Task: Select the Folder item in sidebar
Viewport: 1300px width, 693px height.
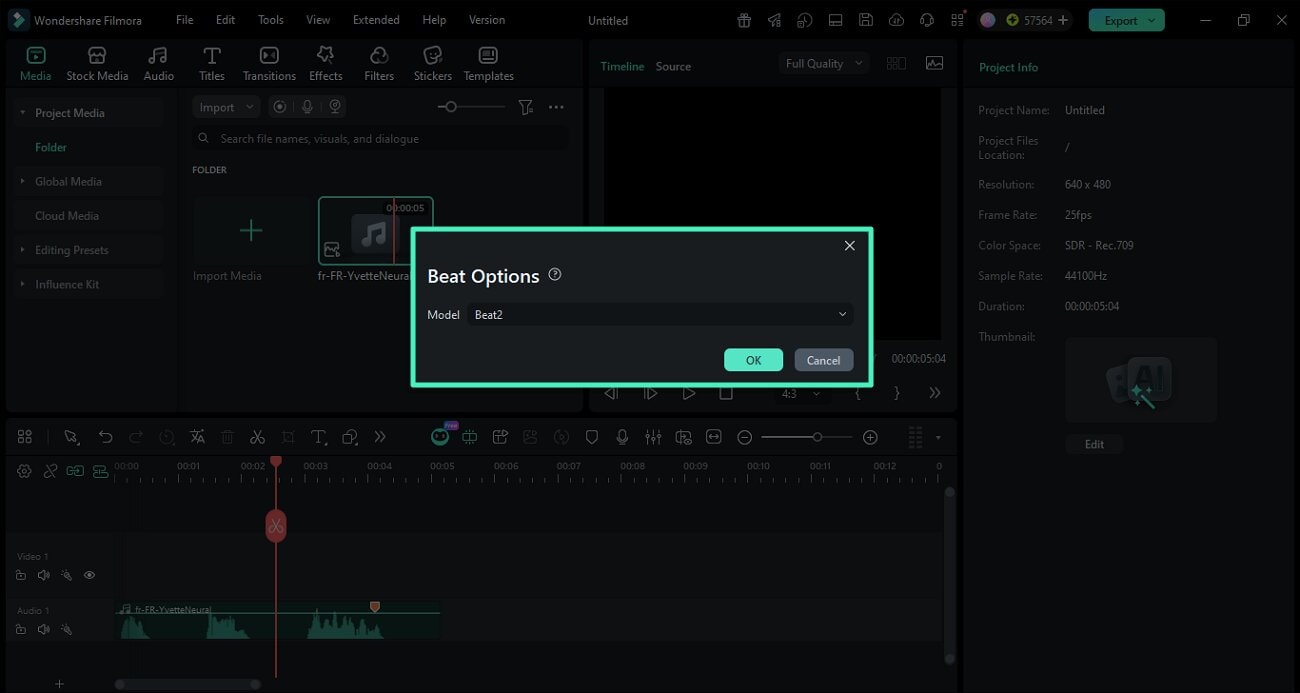Action: pyautogui.click(x=51, y=147)
